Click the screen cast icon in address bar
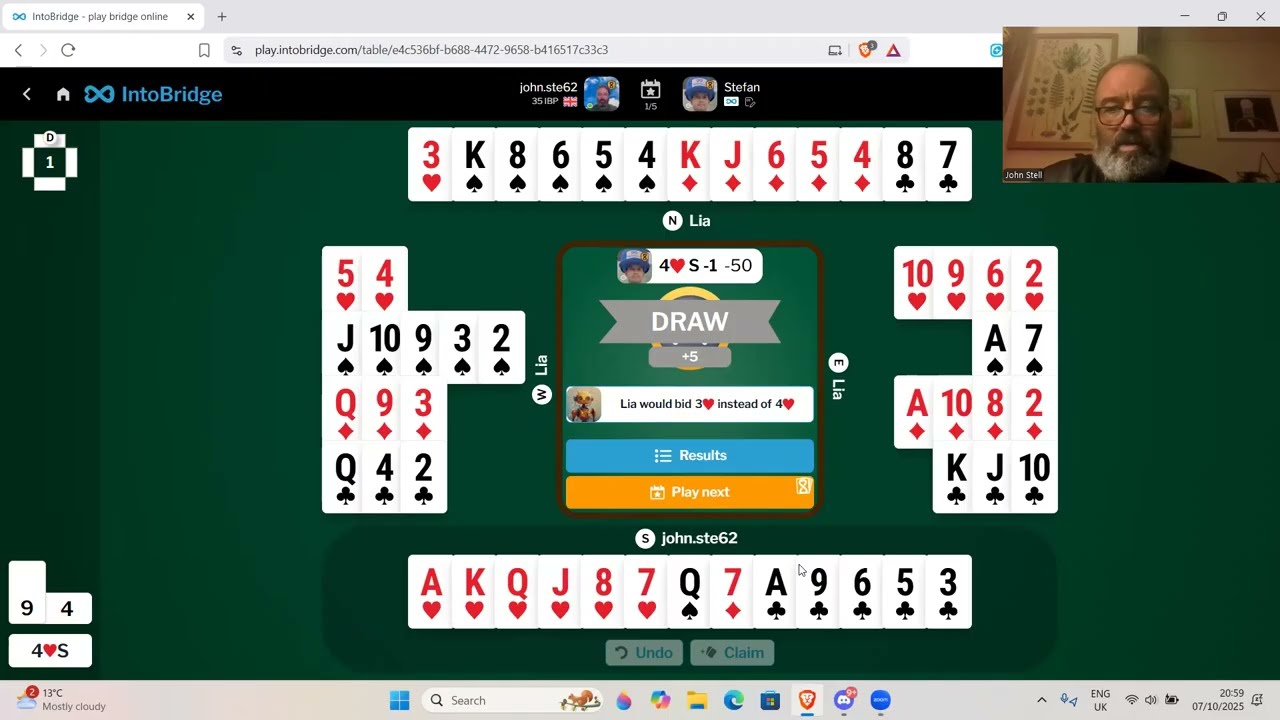 835,50
